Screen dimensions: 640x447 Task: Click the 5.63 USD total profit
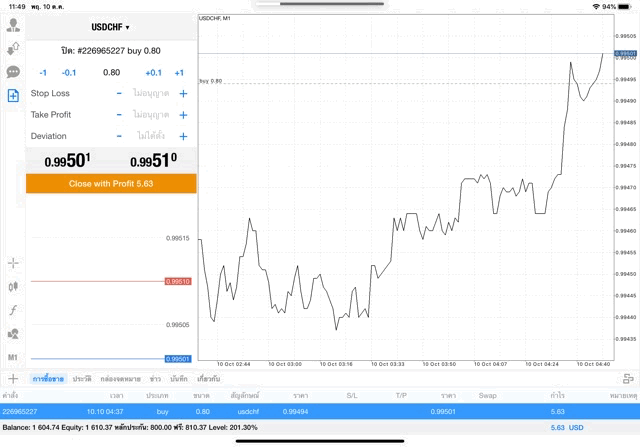[x=567, y=428]
